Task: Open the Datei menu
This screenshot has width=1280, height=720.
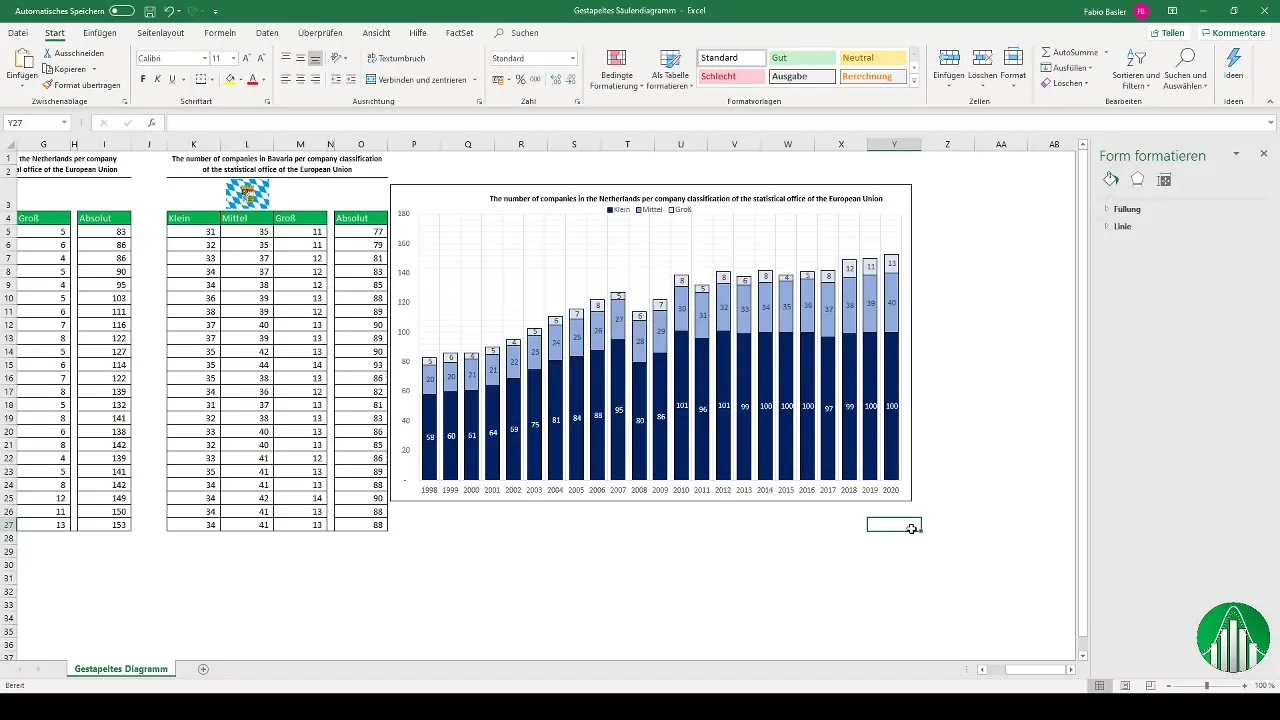Action: tap(18, 33)
